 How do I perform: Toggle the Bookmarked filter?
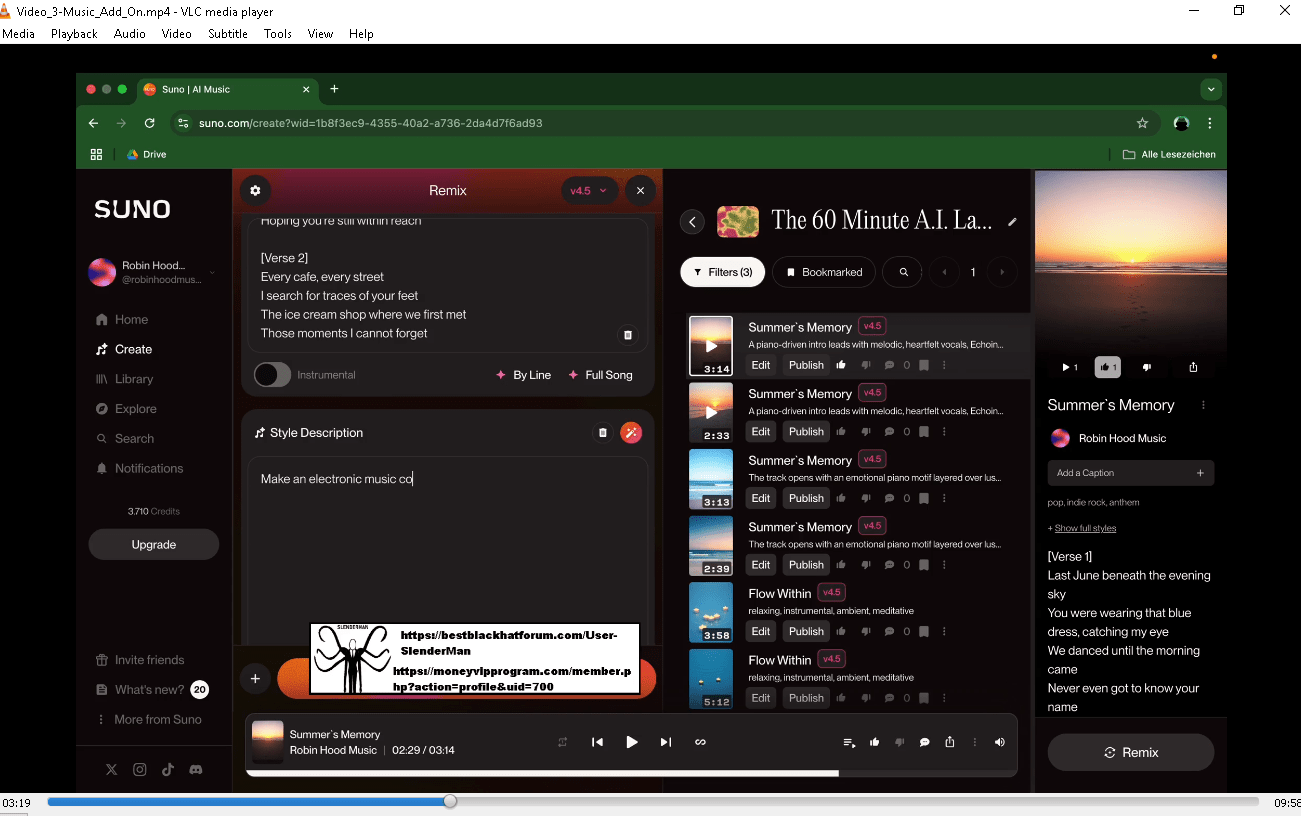[824, 272]
